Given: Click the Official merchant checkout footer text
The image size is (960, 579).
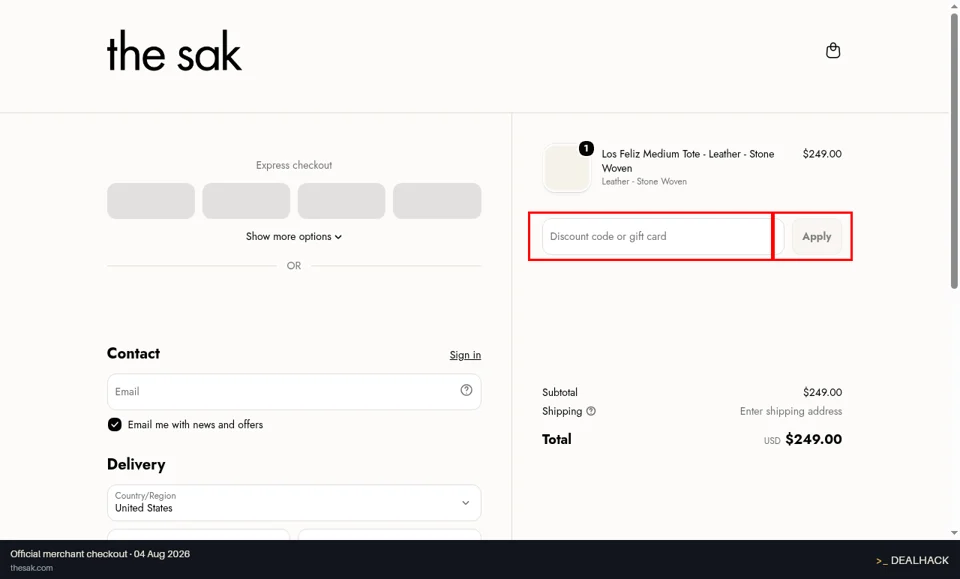Looking at the screenshot, I should point(100,554).
